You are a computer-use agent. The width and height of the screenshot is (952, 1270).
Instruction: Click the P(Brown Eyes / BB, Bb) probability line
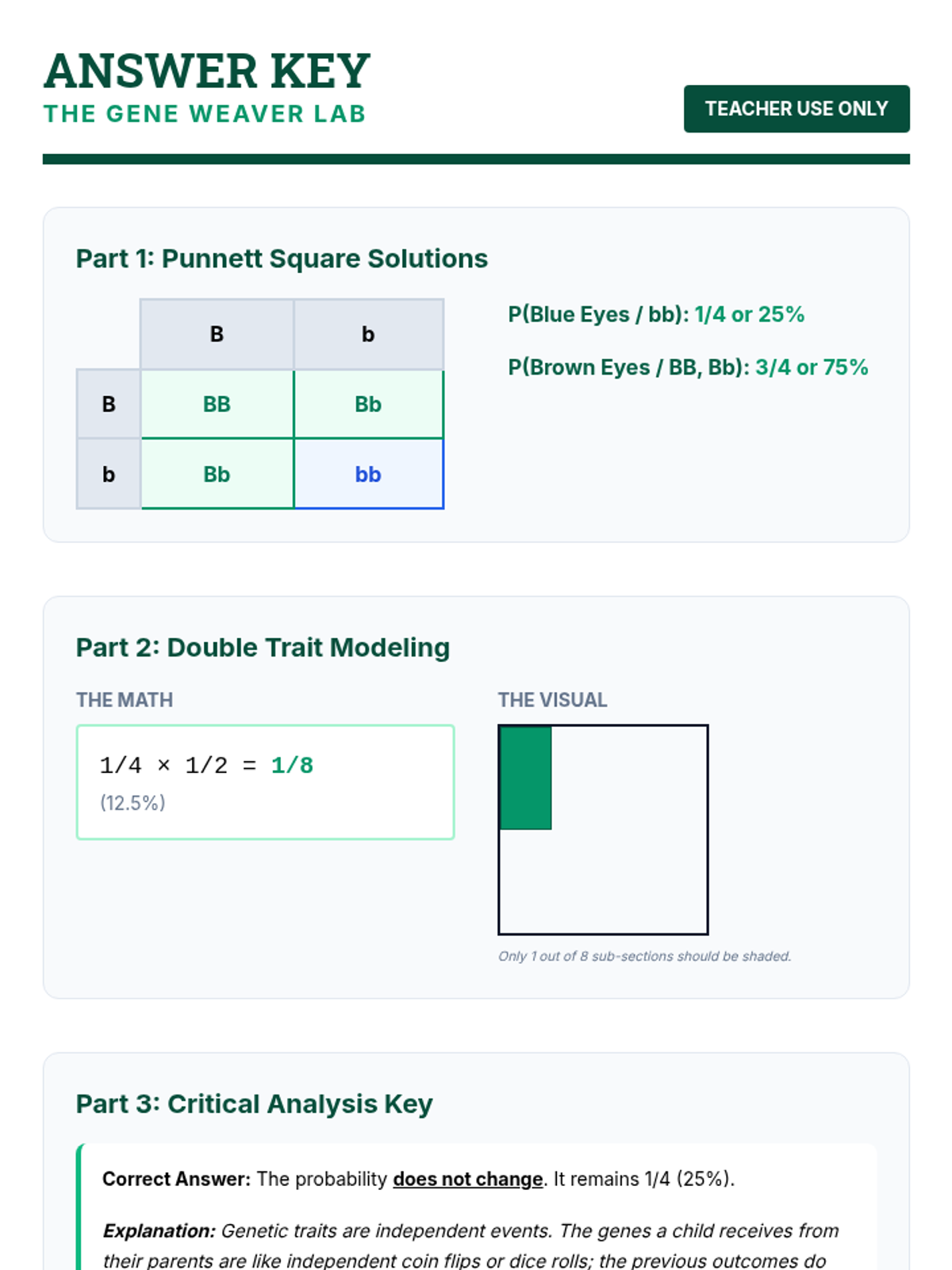[688, 368]
